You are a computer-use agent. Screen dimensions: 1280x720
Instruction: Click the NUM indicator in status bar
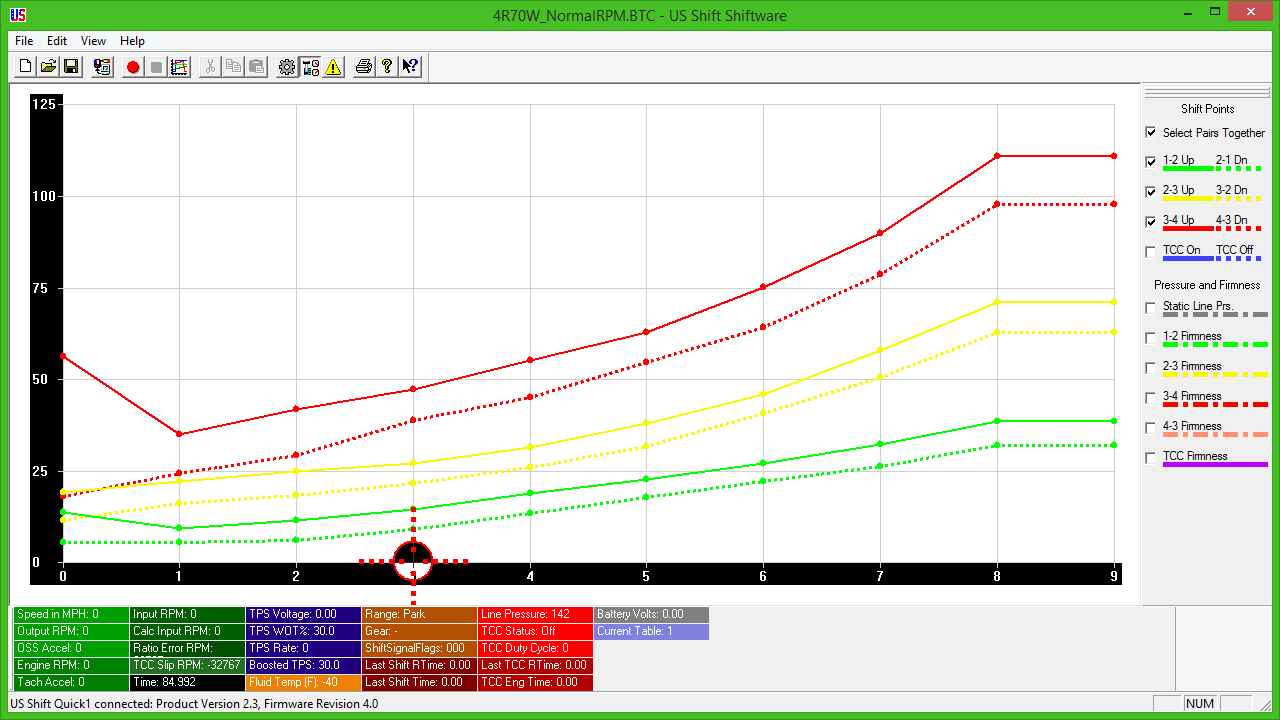click(x=1200, y=704)
